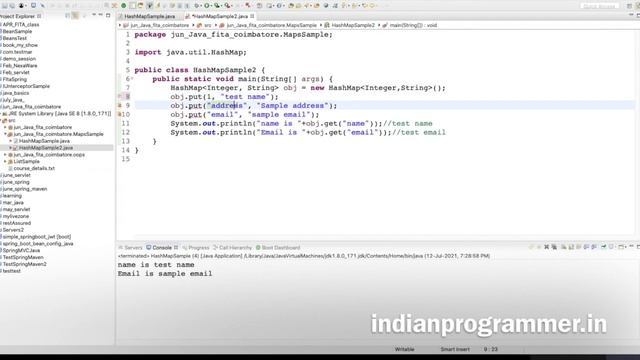The width and height of the screenshot is (640, 360).
Task: Maximize the Project Explorer panel
Action: pyautogui.click(x=108, y=16)
